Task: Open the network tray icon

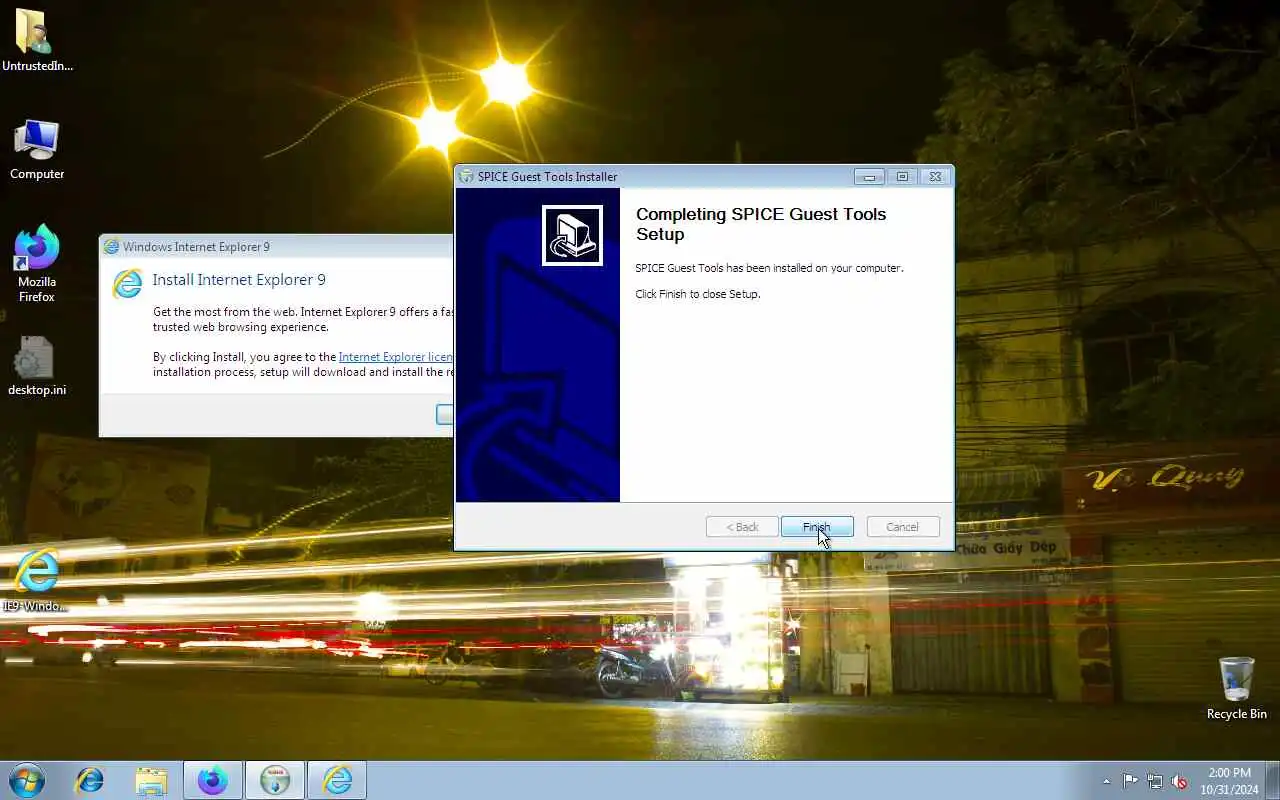Action: [x=1155, y=781]
